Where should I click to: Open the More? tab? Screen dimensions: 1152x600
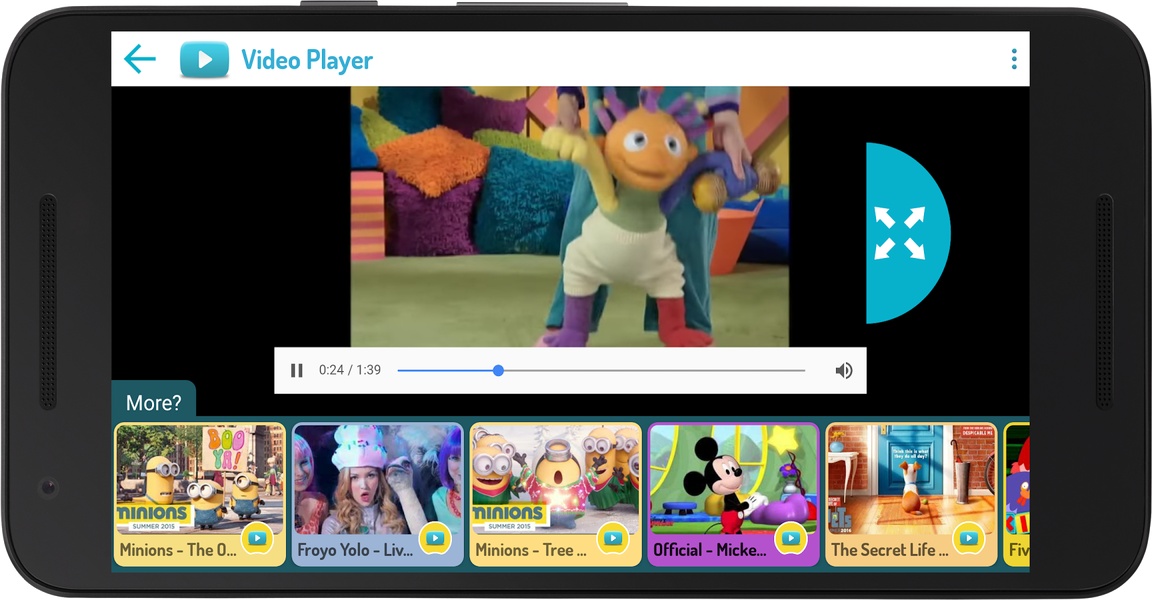pyautogui.click(x=154, y=402)
